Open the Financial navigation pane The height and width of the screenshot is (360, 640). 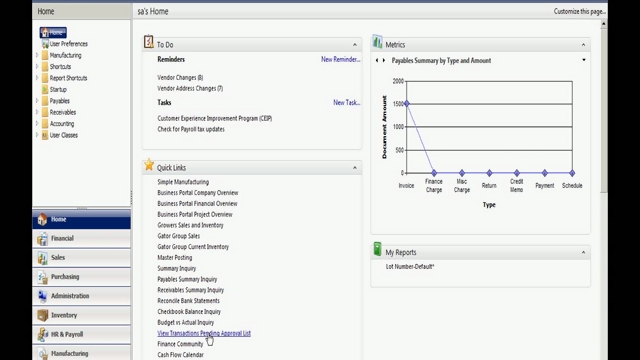coord(82,239)
